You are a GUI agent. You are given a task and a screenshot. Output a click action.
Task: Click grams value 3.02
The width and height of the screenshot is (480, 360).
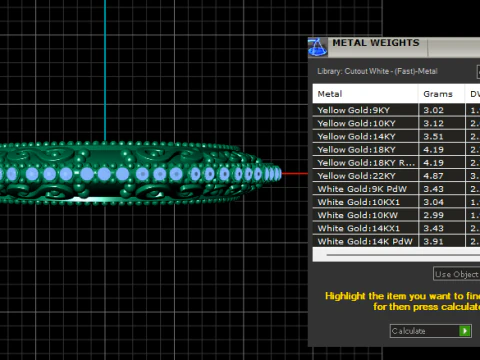pyautogui.click(x=433, y=110)
